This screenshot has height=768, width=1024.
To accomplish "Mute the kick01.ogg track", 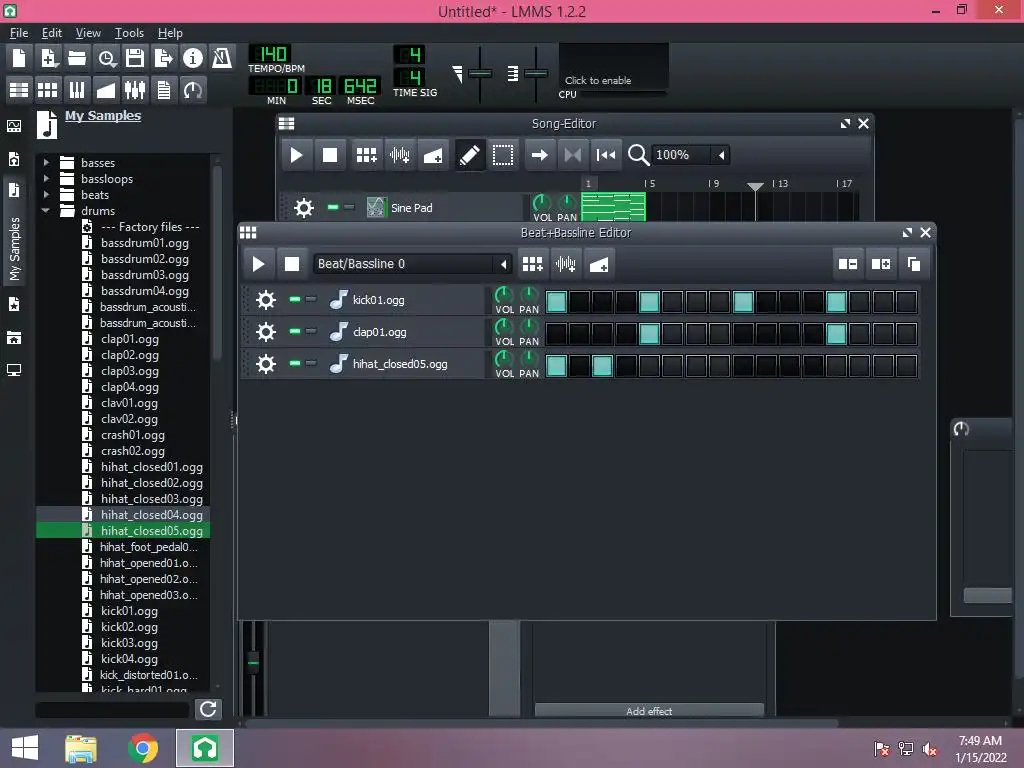I will point(295,299).
